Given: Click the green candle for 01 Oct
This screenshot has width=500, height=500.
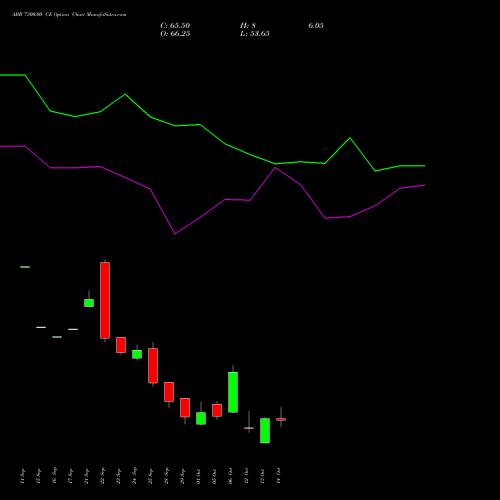Looking at the screenshot, I should pyautogui.click(x=201, y=418).
